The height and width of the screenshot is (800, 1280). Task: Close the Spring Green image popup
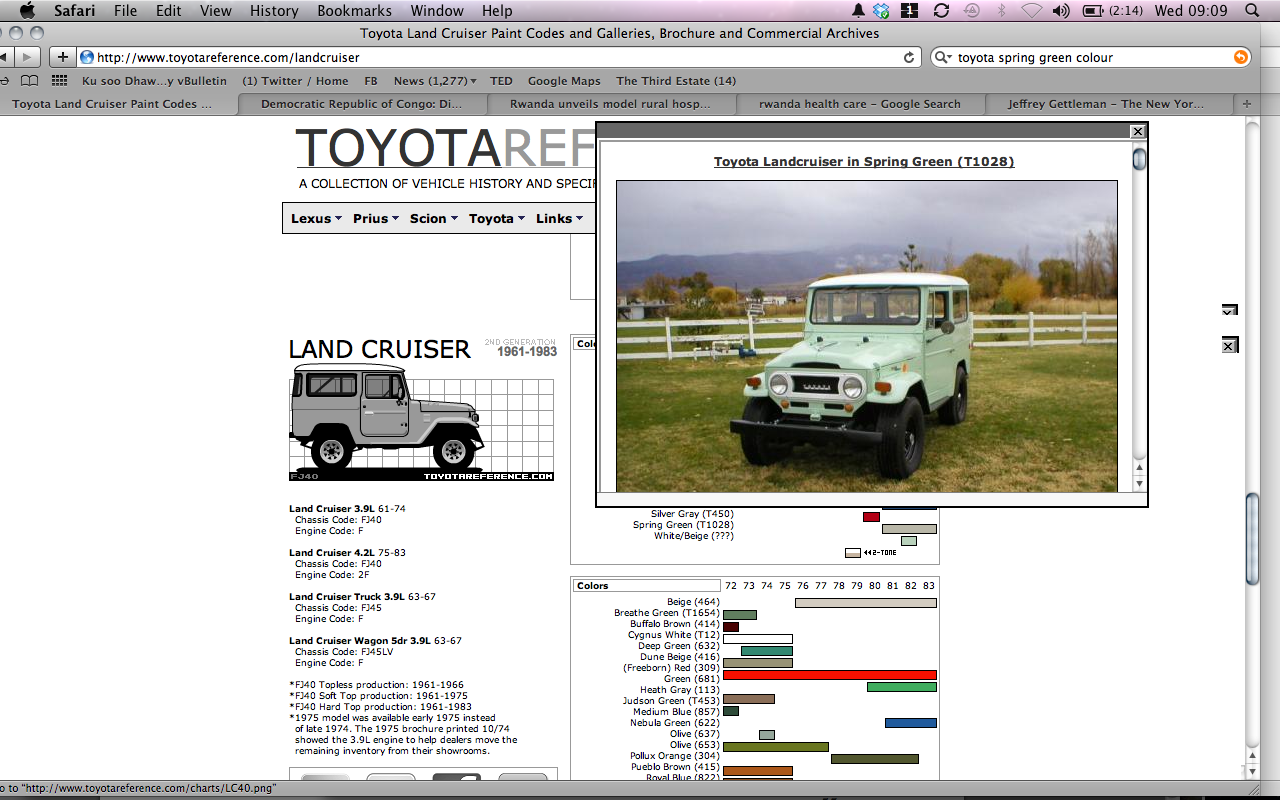pos(1137,131)
